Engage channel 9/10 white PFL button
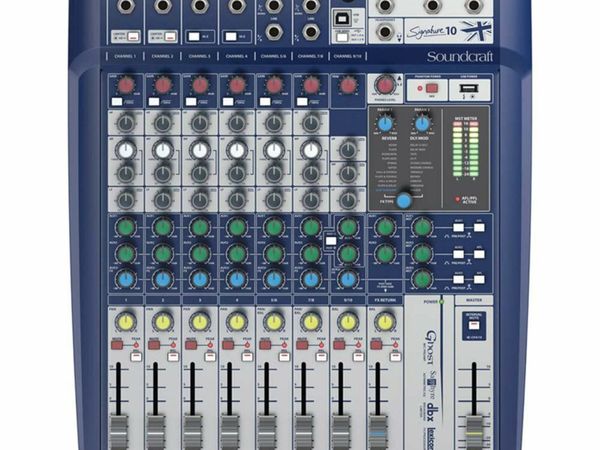 [x=358, y=357]
